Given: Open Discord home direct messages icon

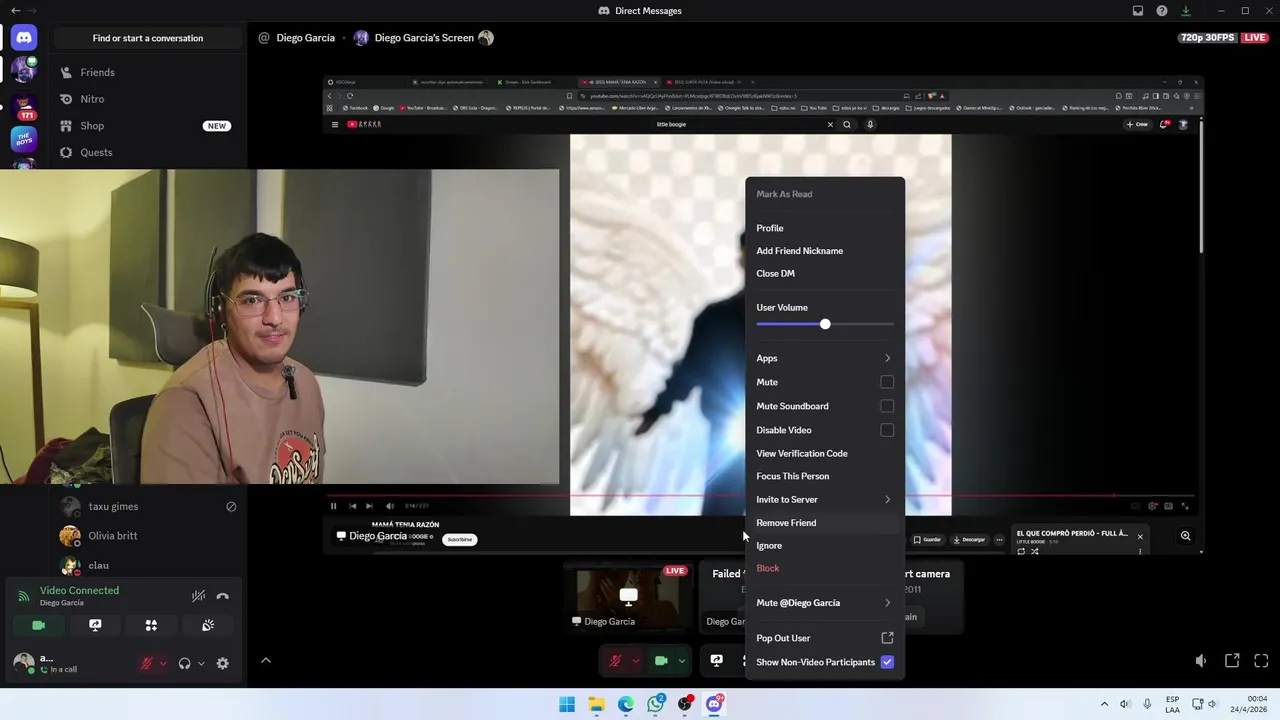Looking at the screenshot, I should click(x=24, y=38).
